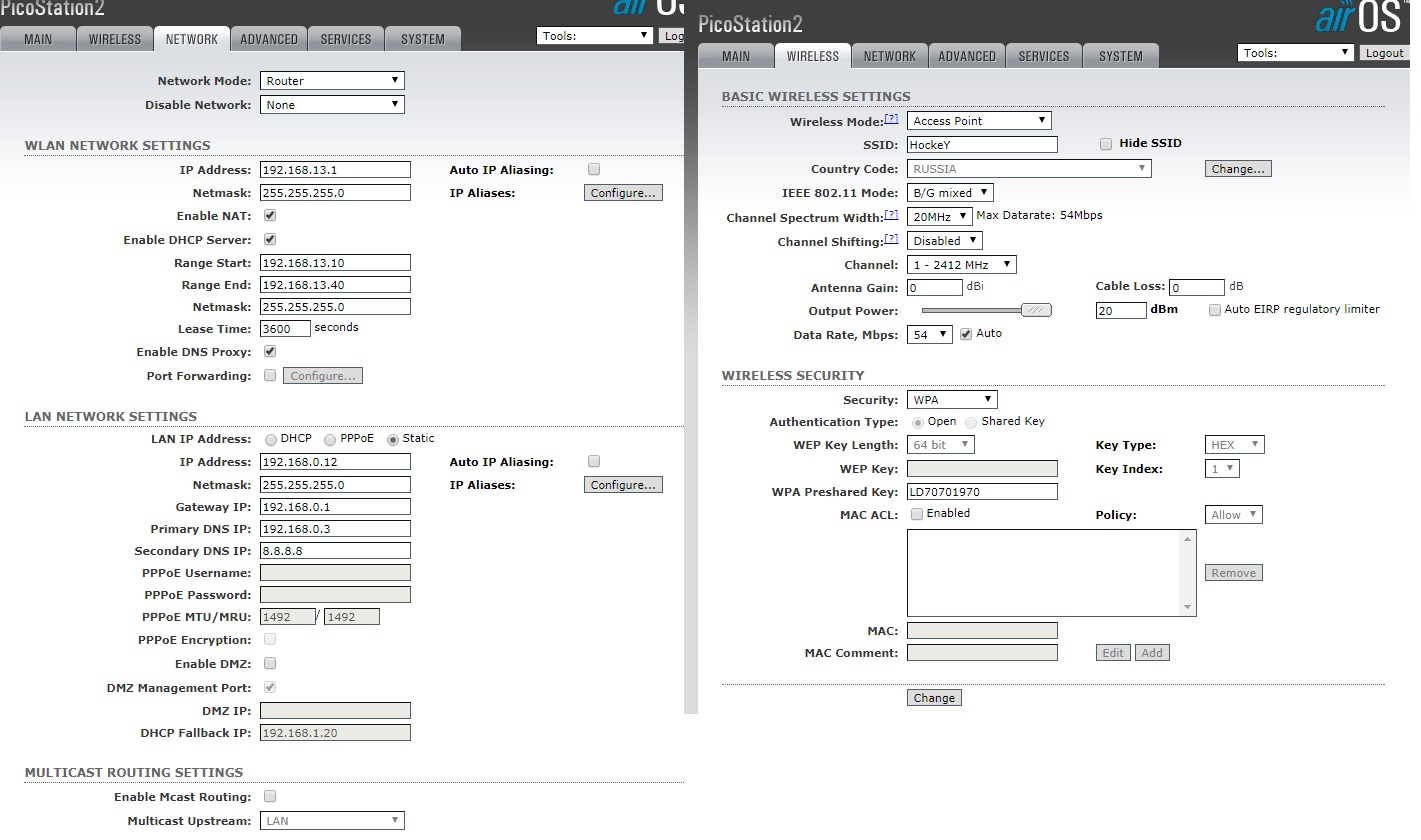Expand the Tools dropdown in the network window
Viewport: 1421px width, 840px height.
tap(595, 36)
